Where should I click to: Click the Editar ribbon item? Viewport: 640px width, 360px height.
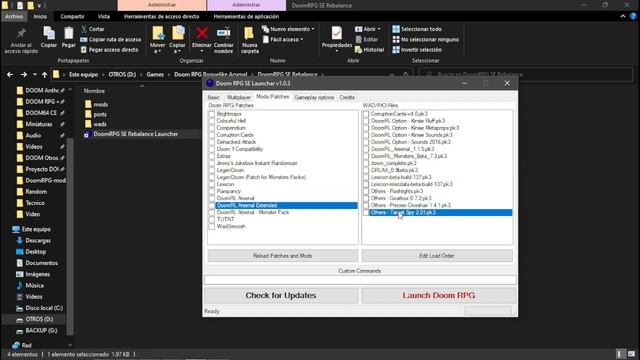367,40
